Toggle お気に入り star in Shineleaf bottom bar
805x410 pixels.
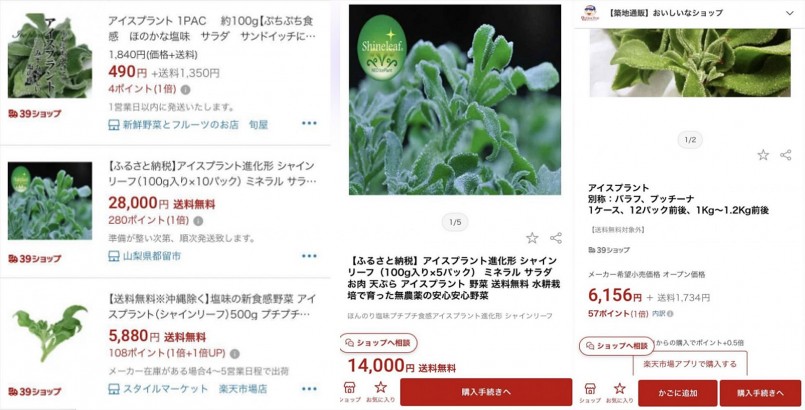click(380, 392)
